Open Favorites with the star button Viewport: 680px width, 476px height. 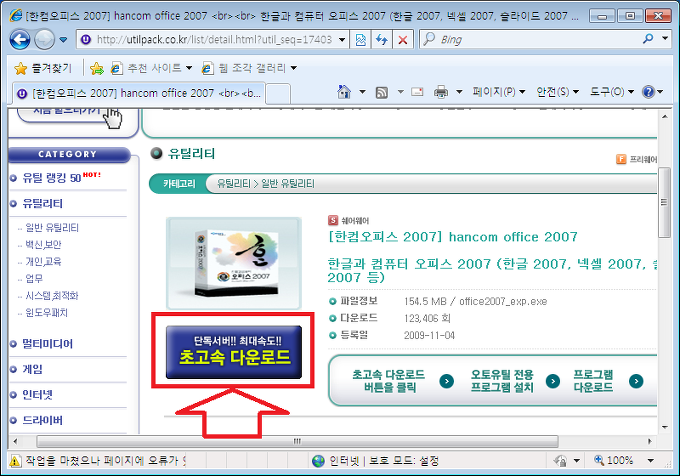42,68
